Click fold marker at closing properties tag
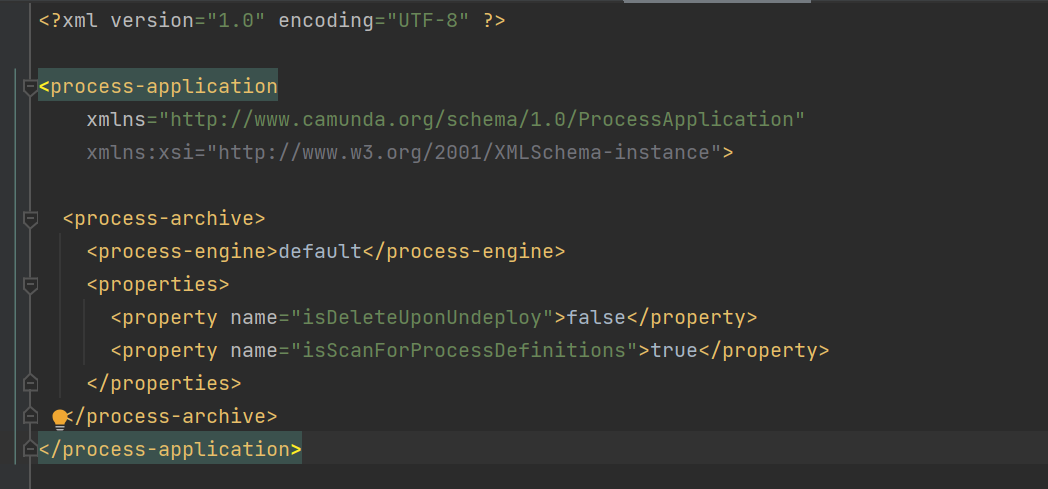 click(30, 383)
